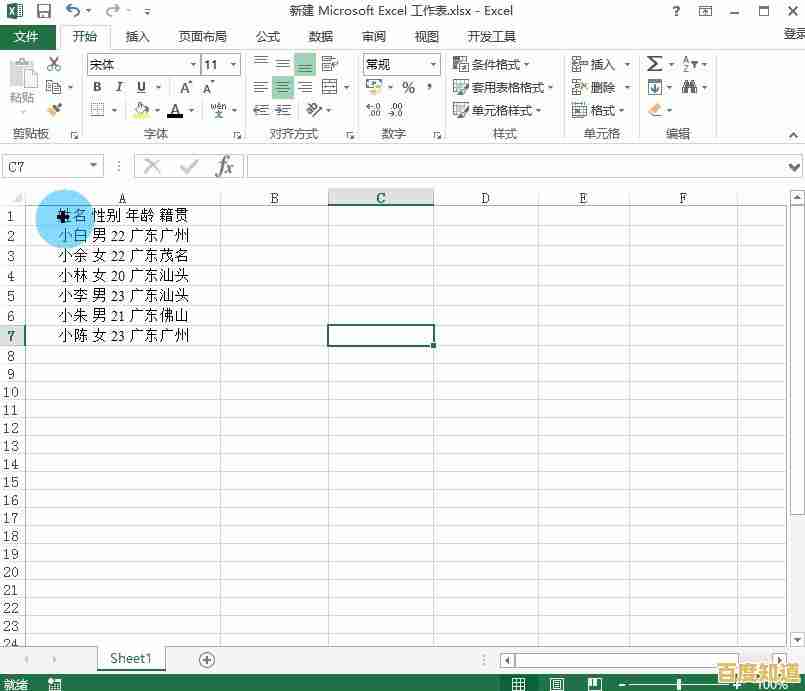This screenshot has width=805, height=691.
Task: Open the fill color dropdown arrow
Action: pyautogui.click(x=155, y=108)
